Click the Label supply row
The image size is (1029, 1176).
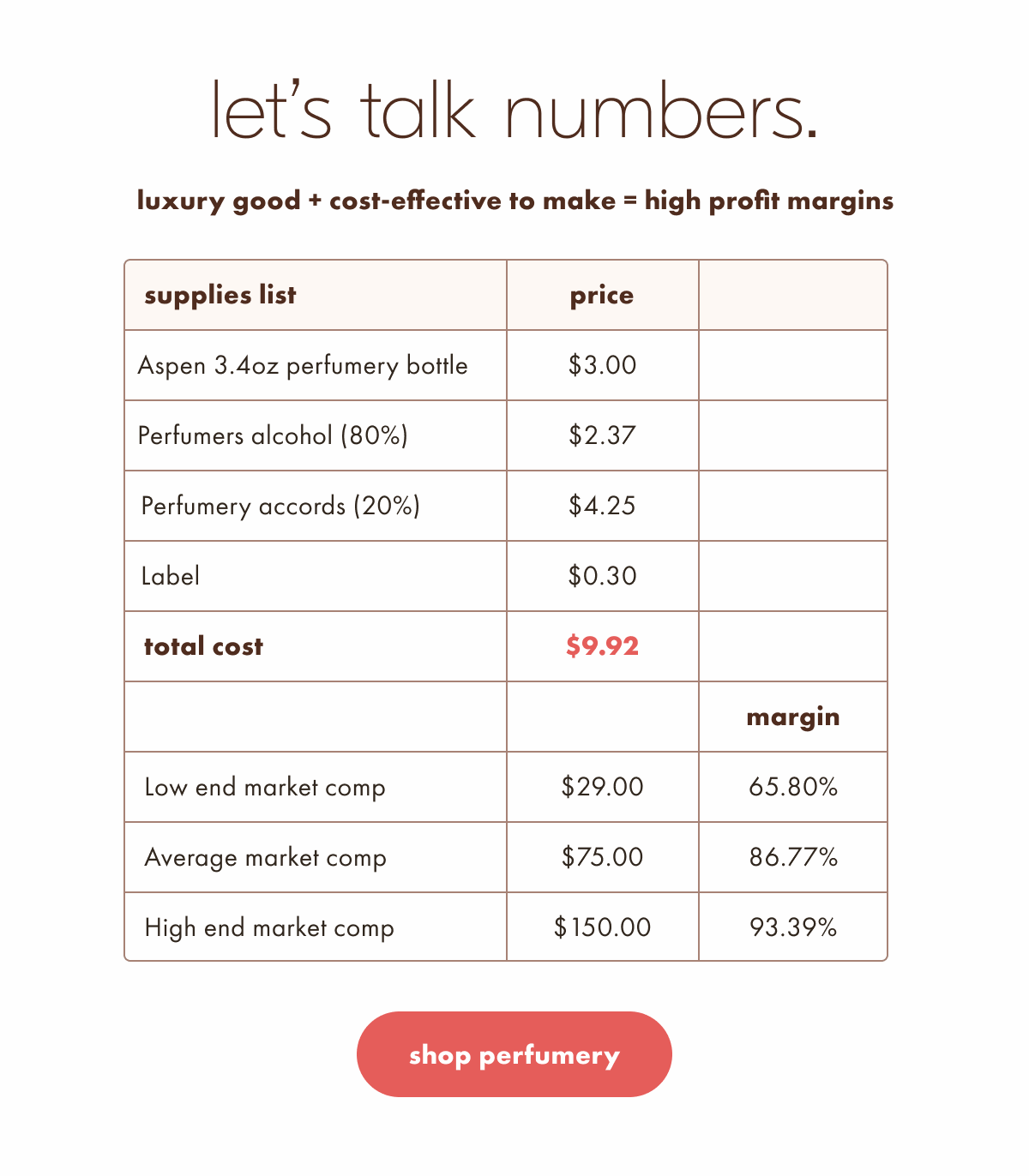tap(171, 576)
